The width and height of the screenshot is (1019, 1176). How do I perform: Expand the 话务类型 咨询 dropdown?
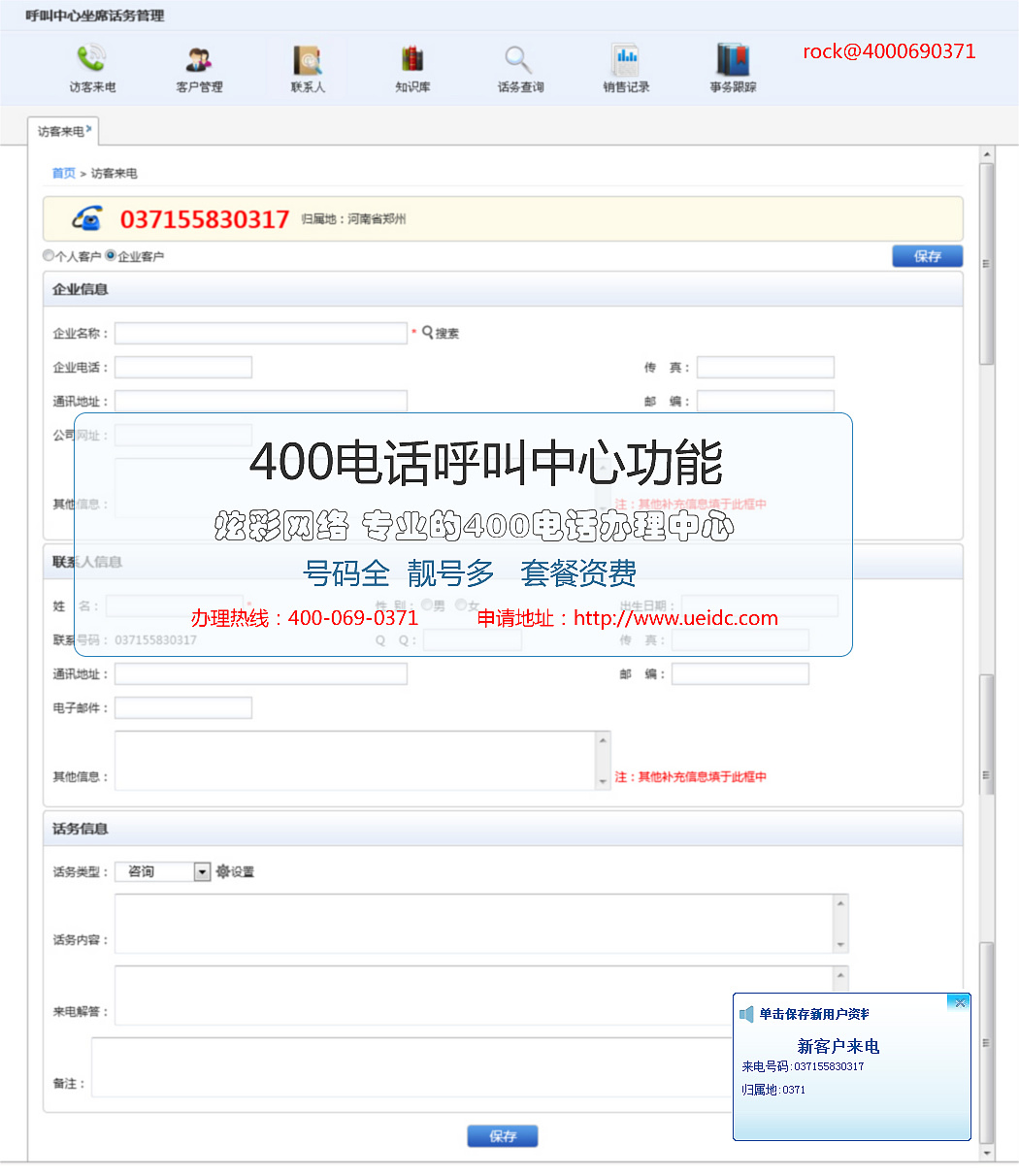click(x=202, y=871)
